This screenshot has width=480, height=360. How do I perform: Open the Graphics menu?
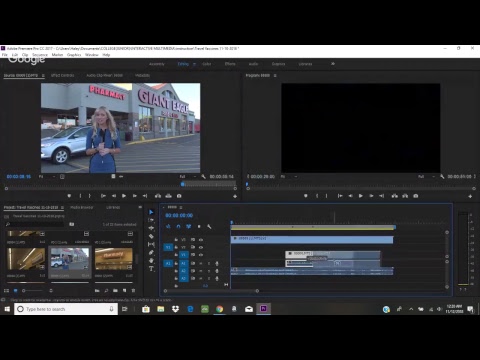point(74,55)
